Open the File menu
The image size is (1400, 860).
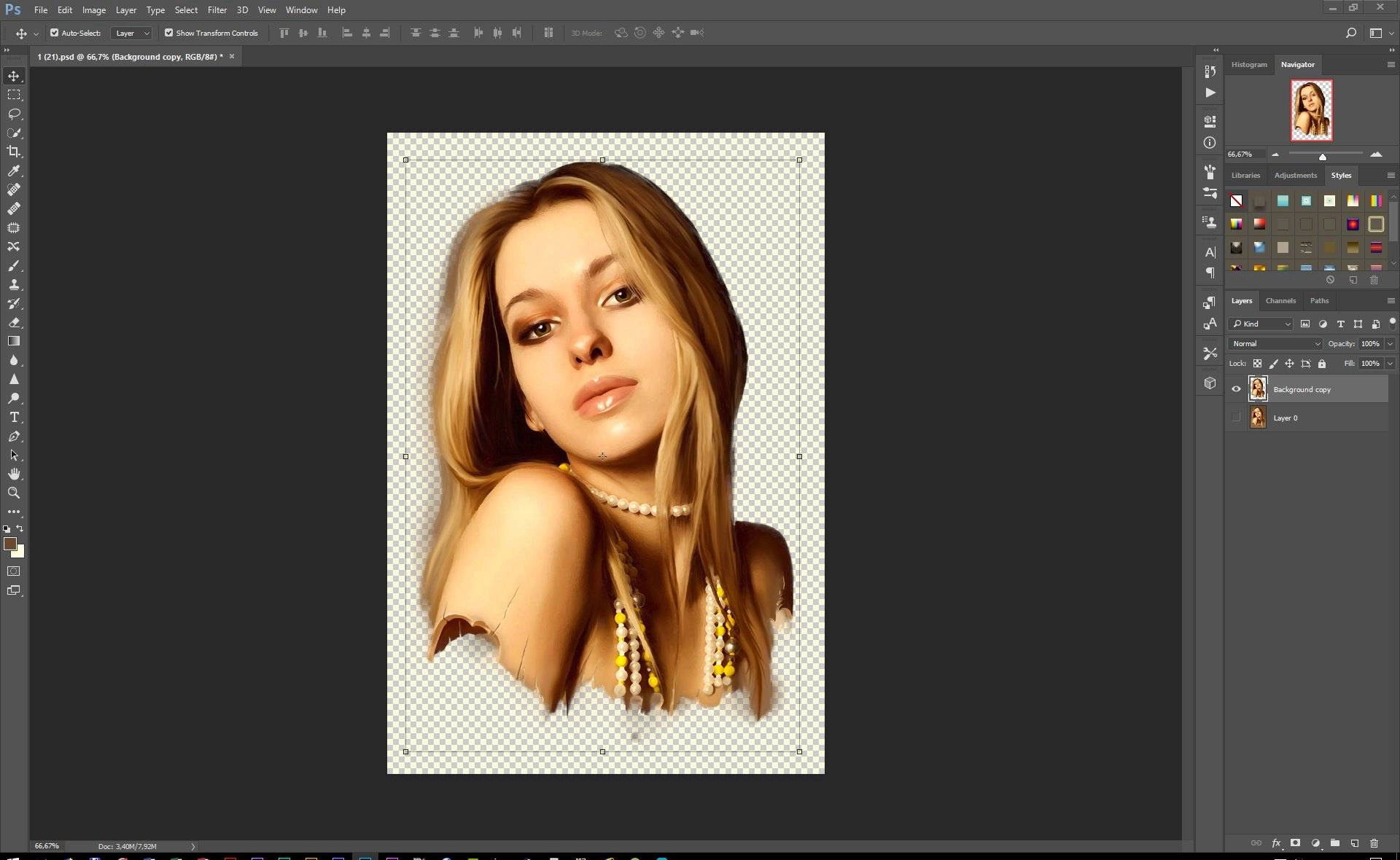(x=41, y=10)
